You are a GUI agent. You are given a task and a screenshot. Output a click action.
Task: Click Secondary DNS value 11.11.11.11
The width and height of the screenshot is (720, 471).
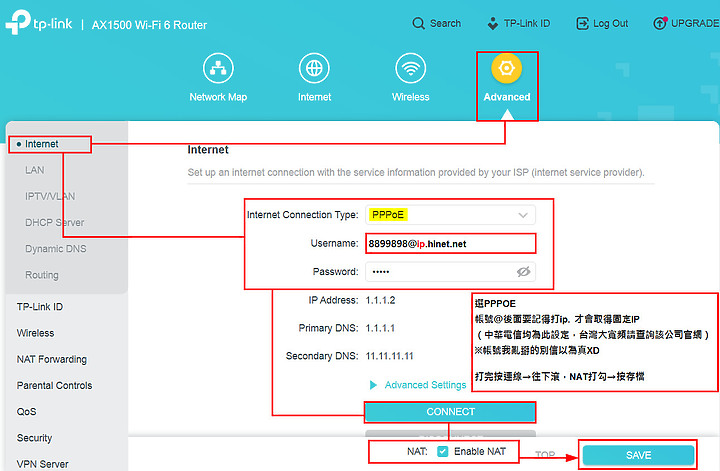click(x=389, y=356)
